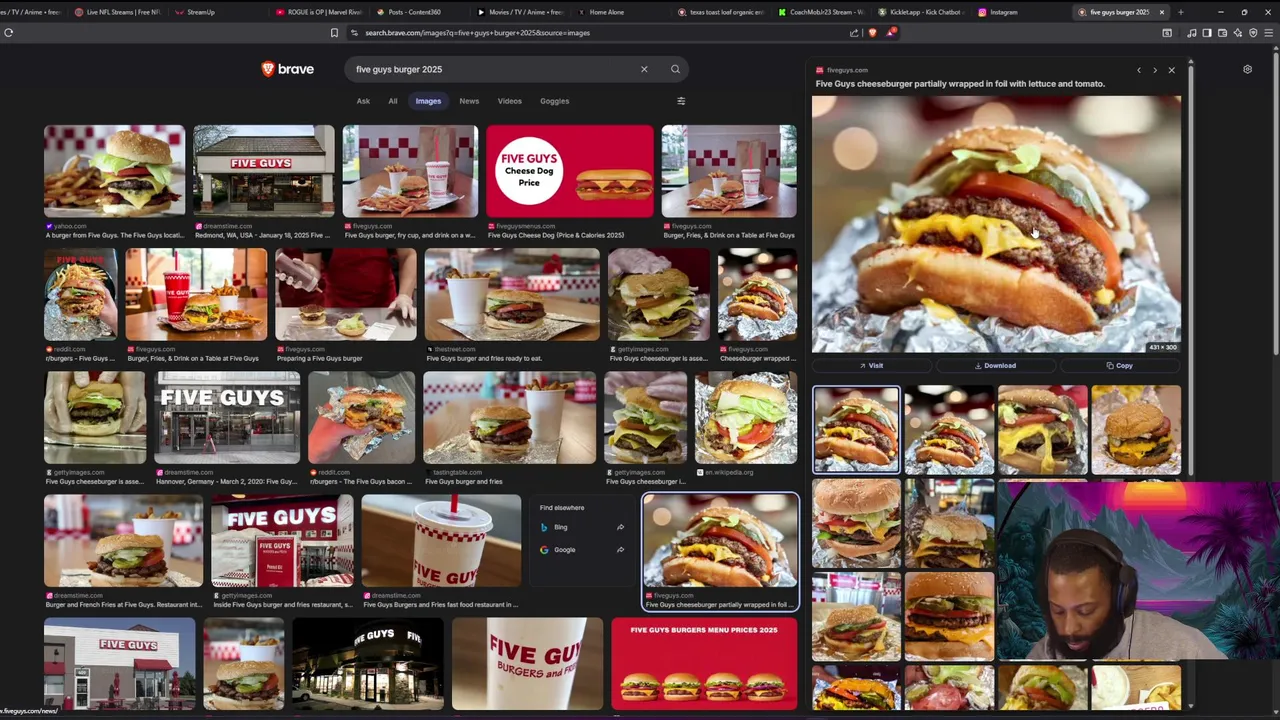
Task: Click the Brave Rewards triangle icon
Action: (x=890, y=33)
